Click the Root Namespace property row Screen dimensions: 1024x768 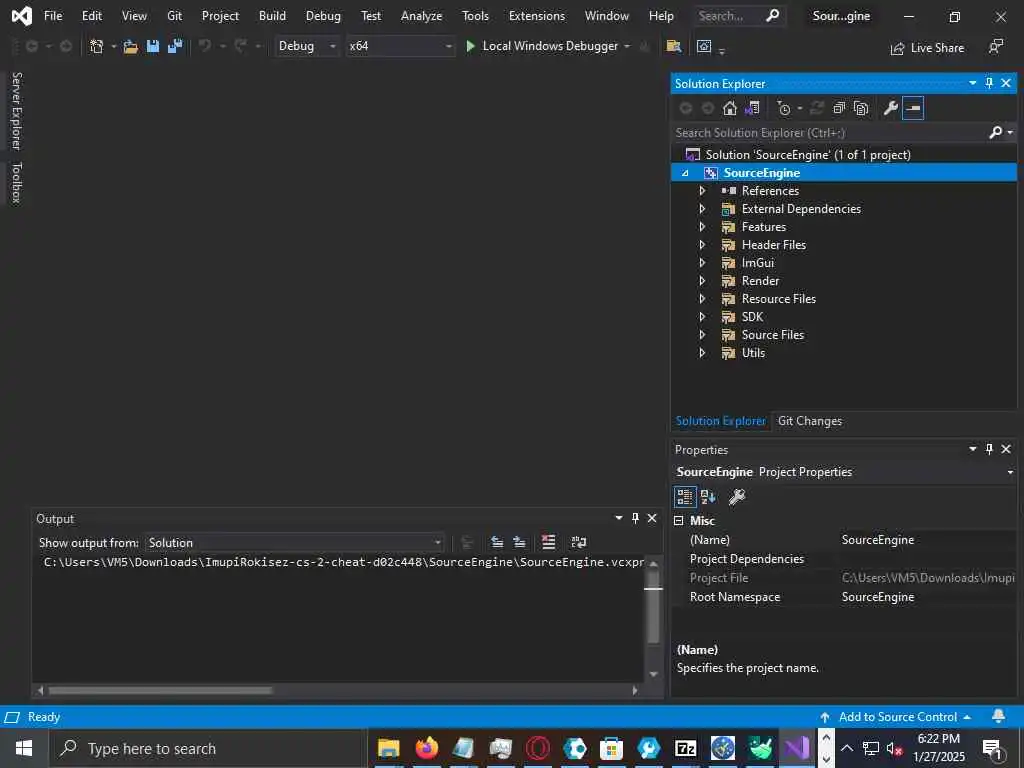pos(844,597)
